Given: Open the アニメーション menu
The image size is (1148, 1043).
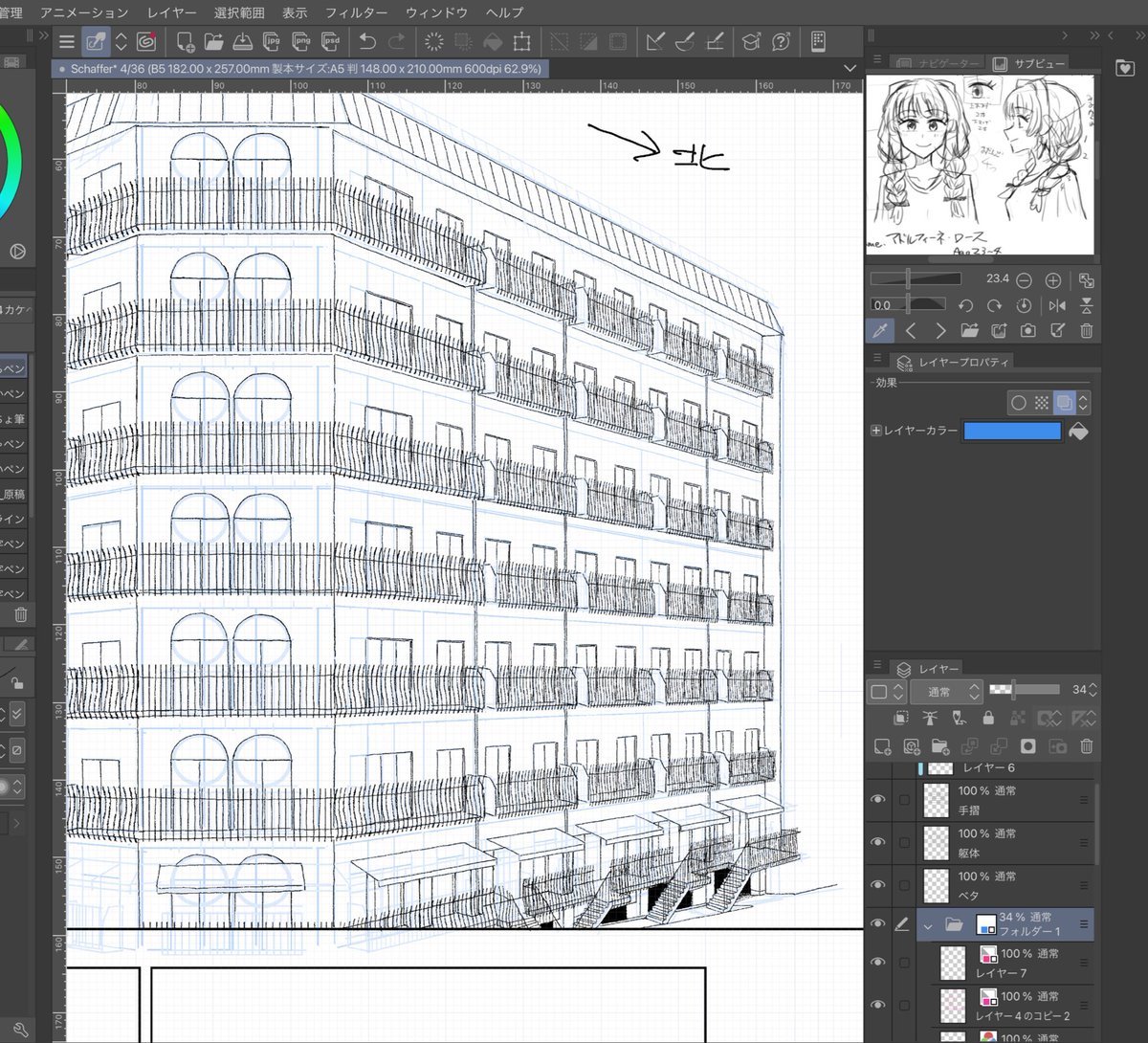Looking at the screenshot, I should pos(84,12).
